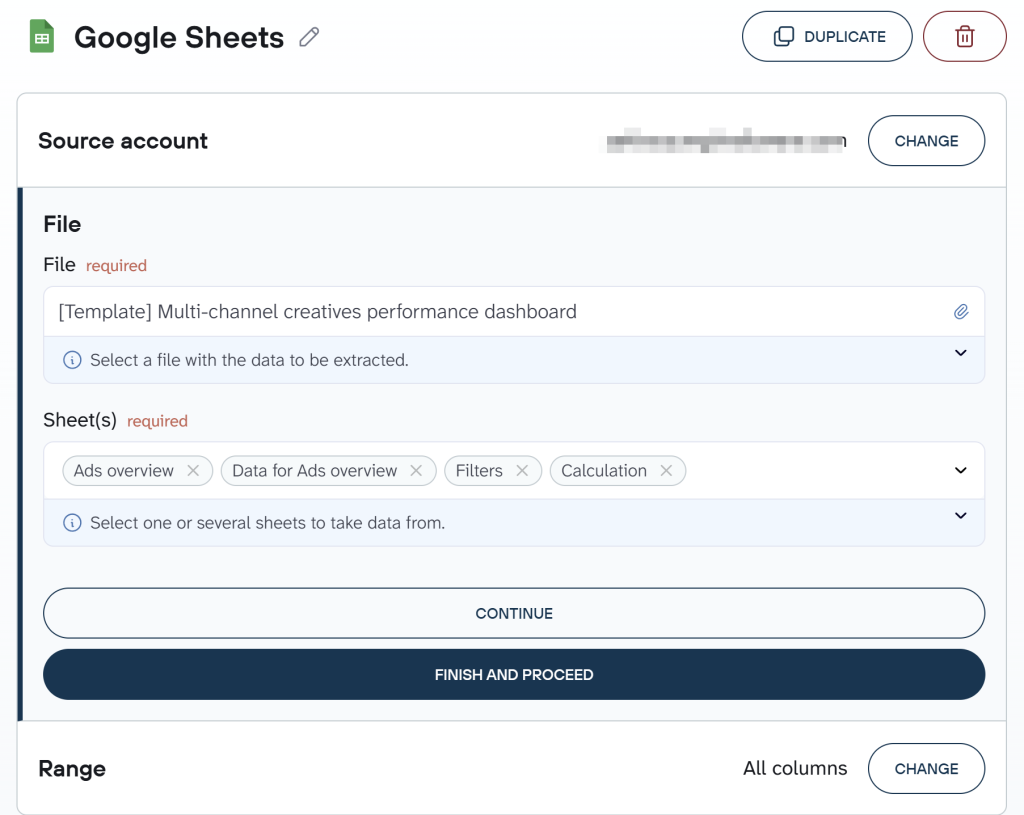1024x815 pixels.
Task: Remove the 'Filters' sheet chip
Action: coord(522,470)
